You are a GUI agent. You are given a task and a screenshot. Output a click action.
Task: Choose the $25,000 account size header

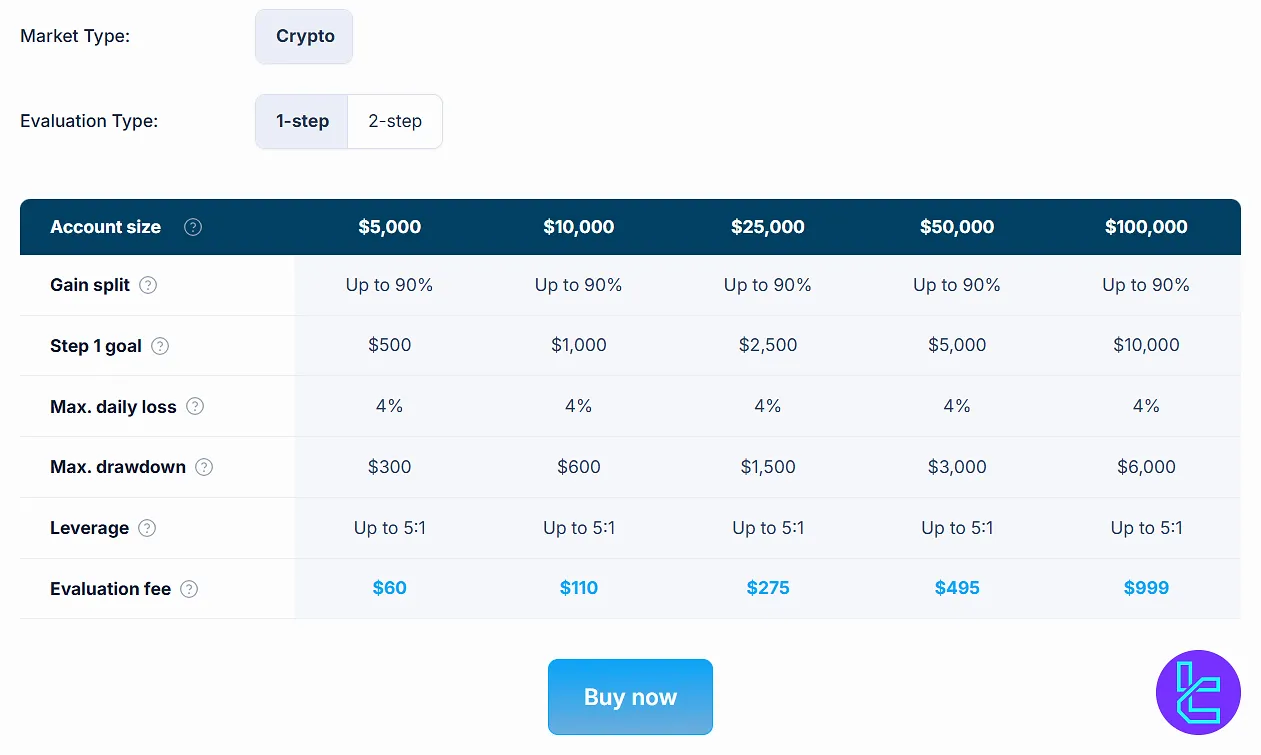tap(767, 227)
